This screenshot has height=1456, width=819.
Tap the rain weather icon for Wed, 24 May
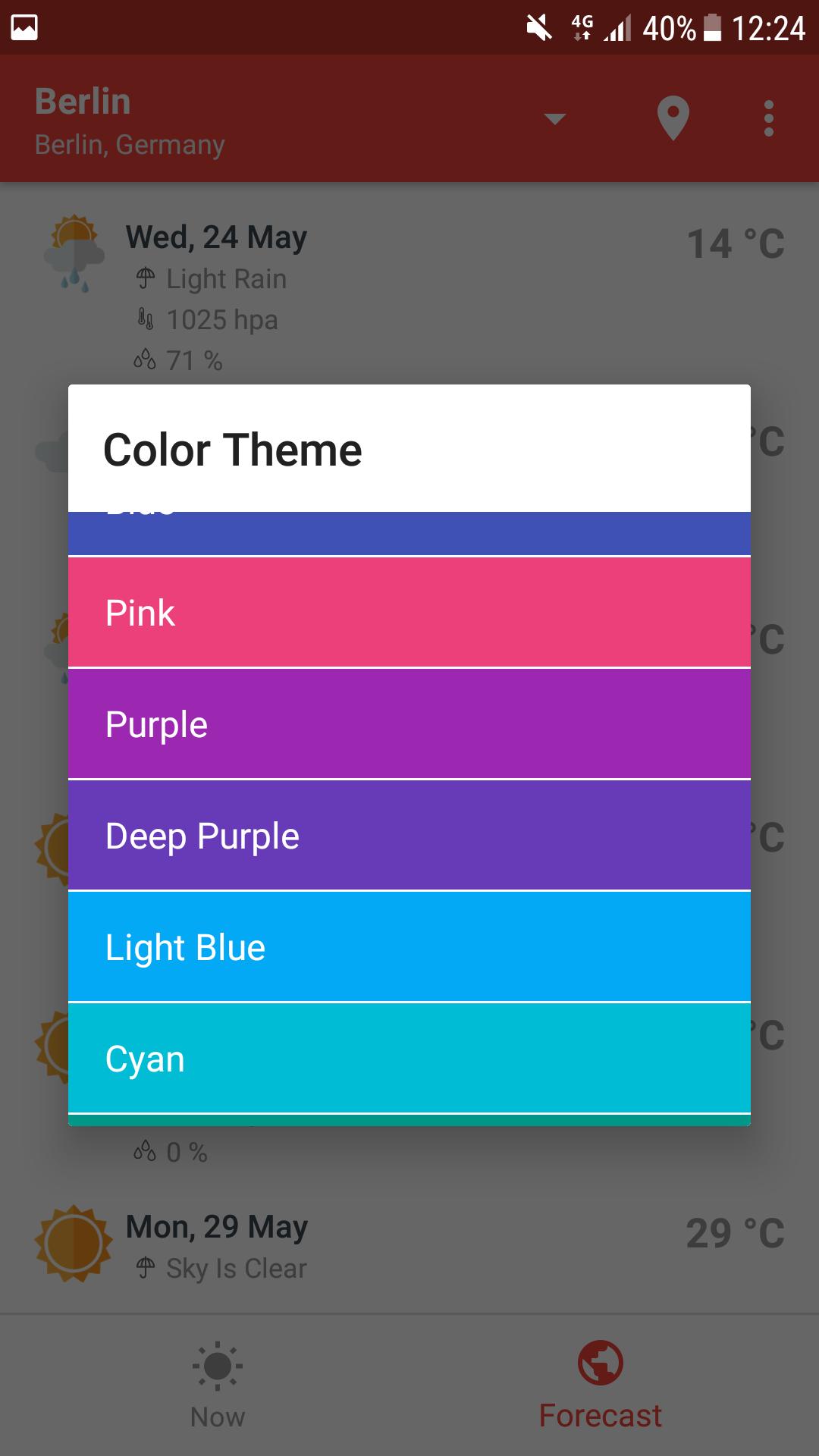[74, 254]
